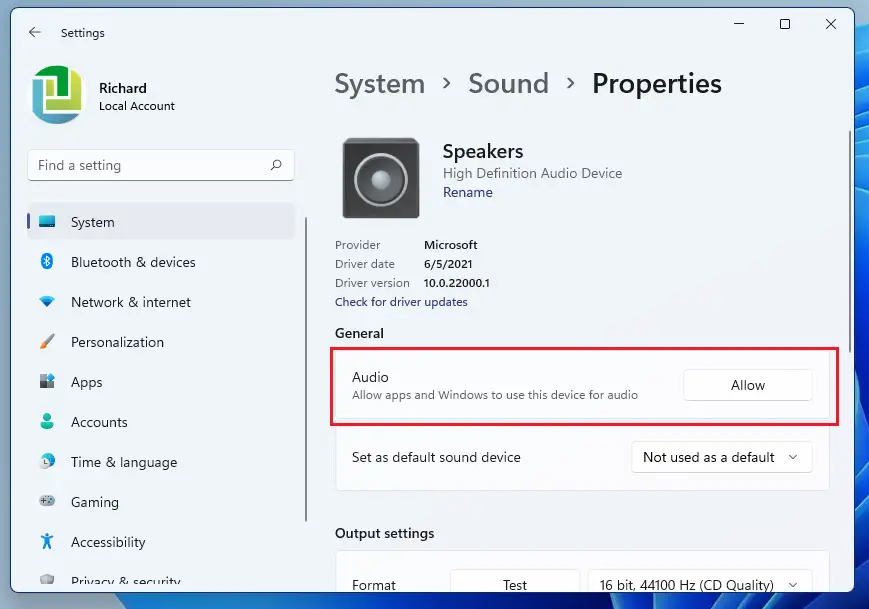Select Apps in the sidebar
This screenshot has height=609, width=869.
pos(161,382)
